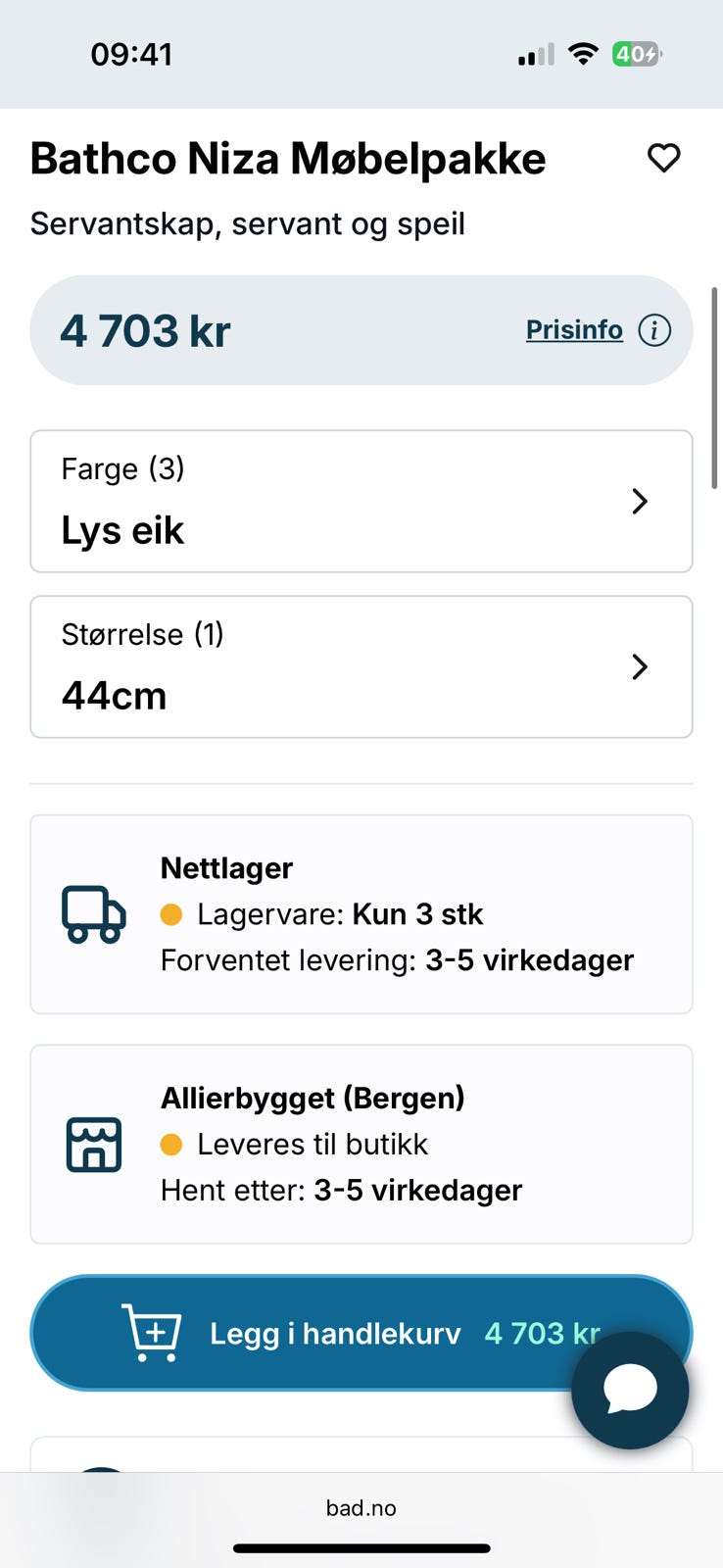Tap the heart favorite icon

663,158
